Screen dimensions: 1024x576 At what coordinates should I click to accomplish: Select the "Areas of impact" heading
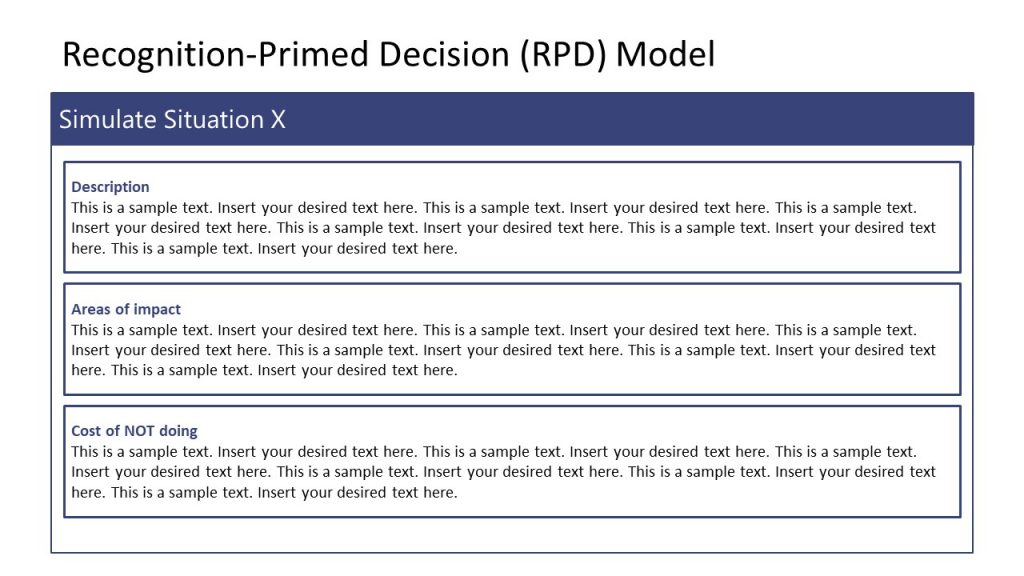(126, 309)
